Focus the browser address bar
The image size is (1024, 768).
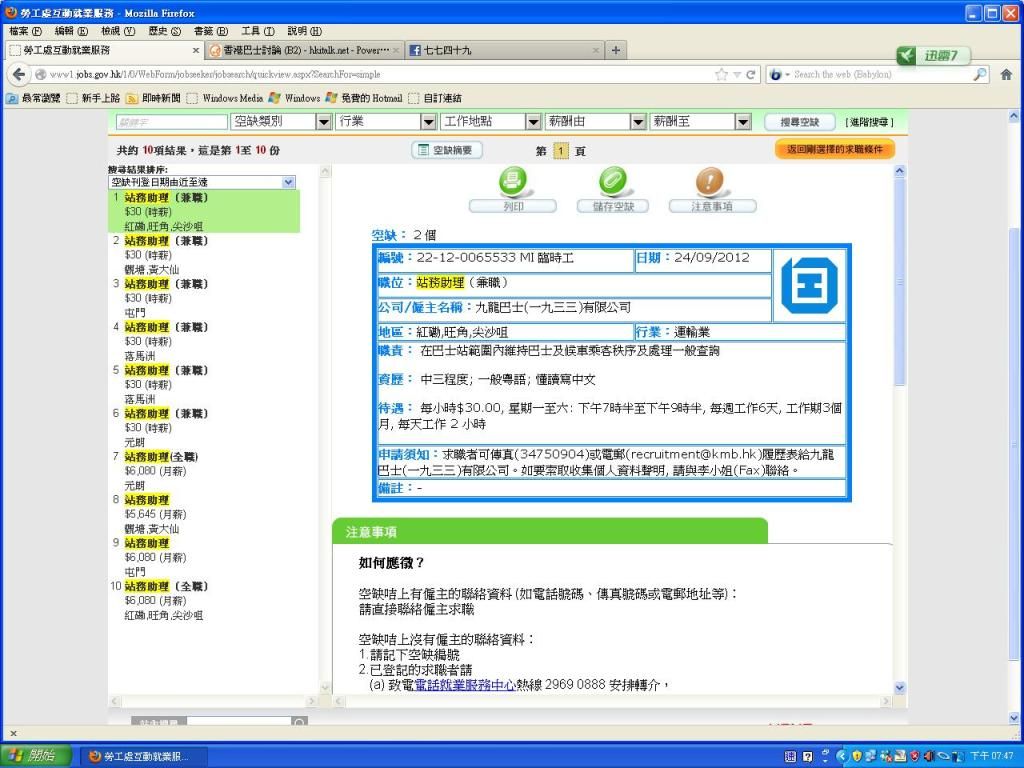pyautogui.click(x=379, y=74)
